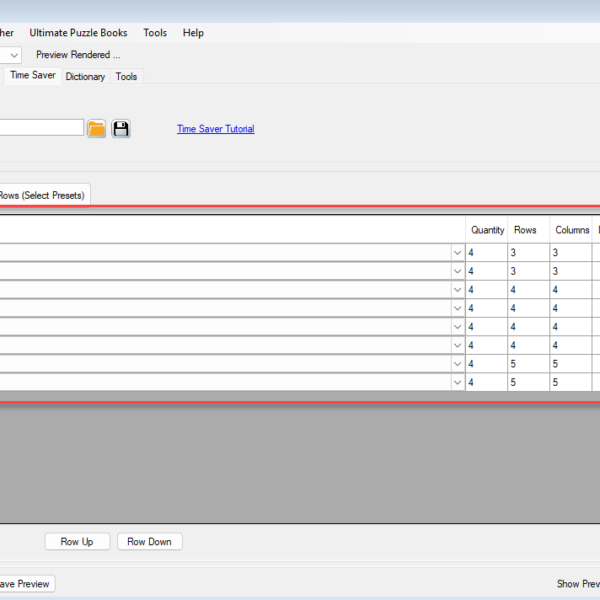
Task: Open the Tools menu in menu bar
Action: click(x=155, y=33)
